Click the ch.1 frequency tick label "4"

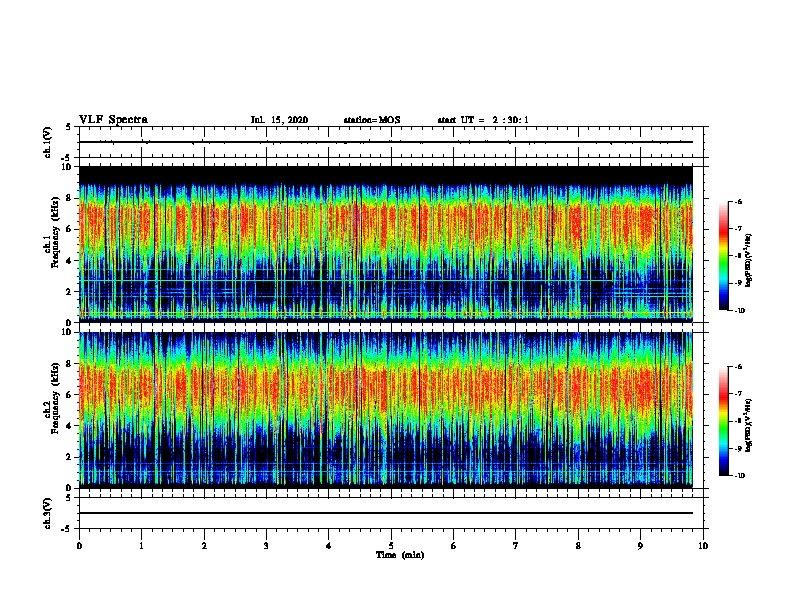click(69, 261)
